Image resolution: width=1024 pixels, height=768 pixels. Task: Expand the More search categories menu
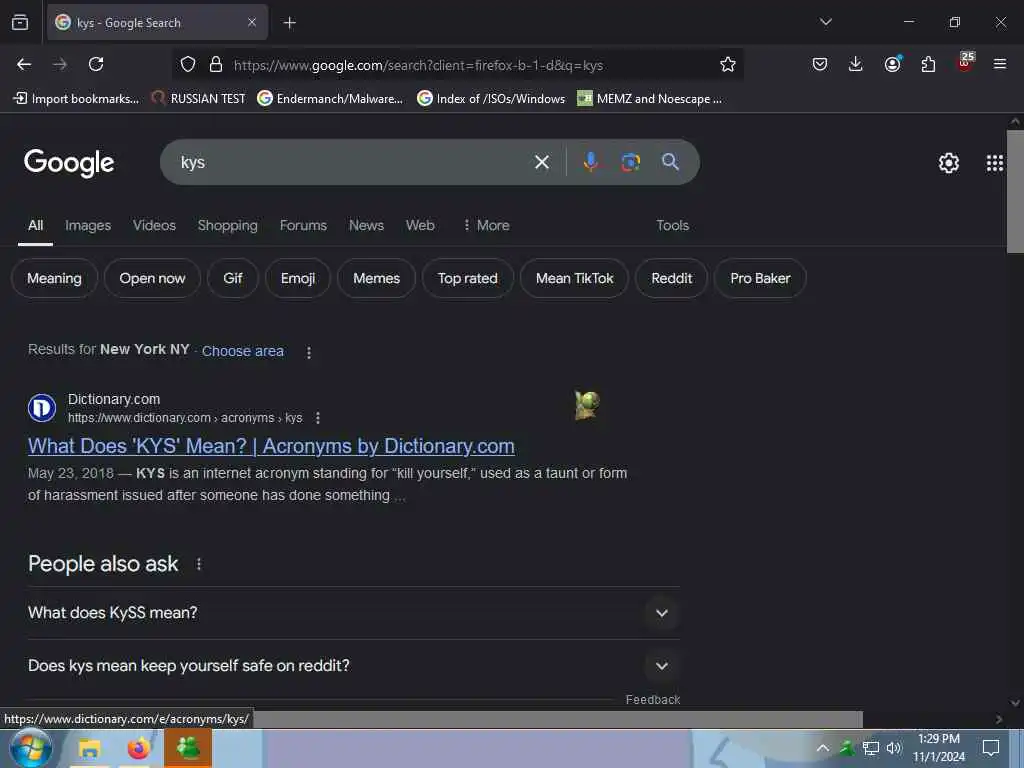[486, 225]
